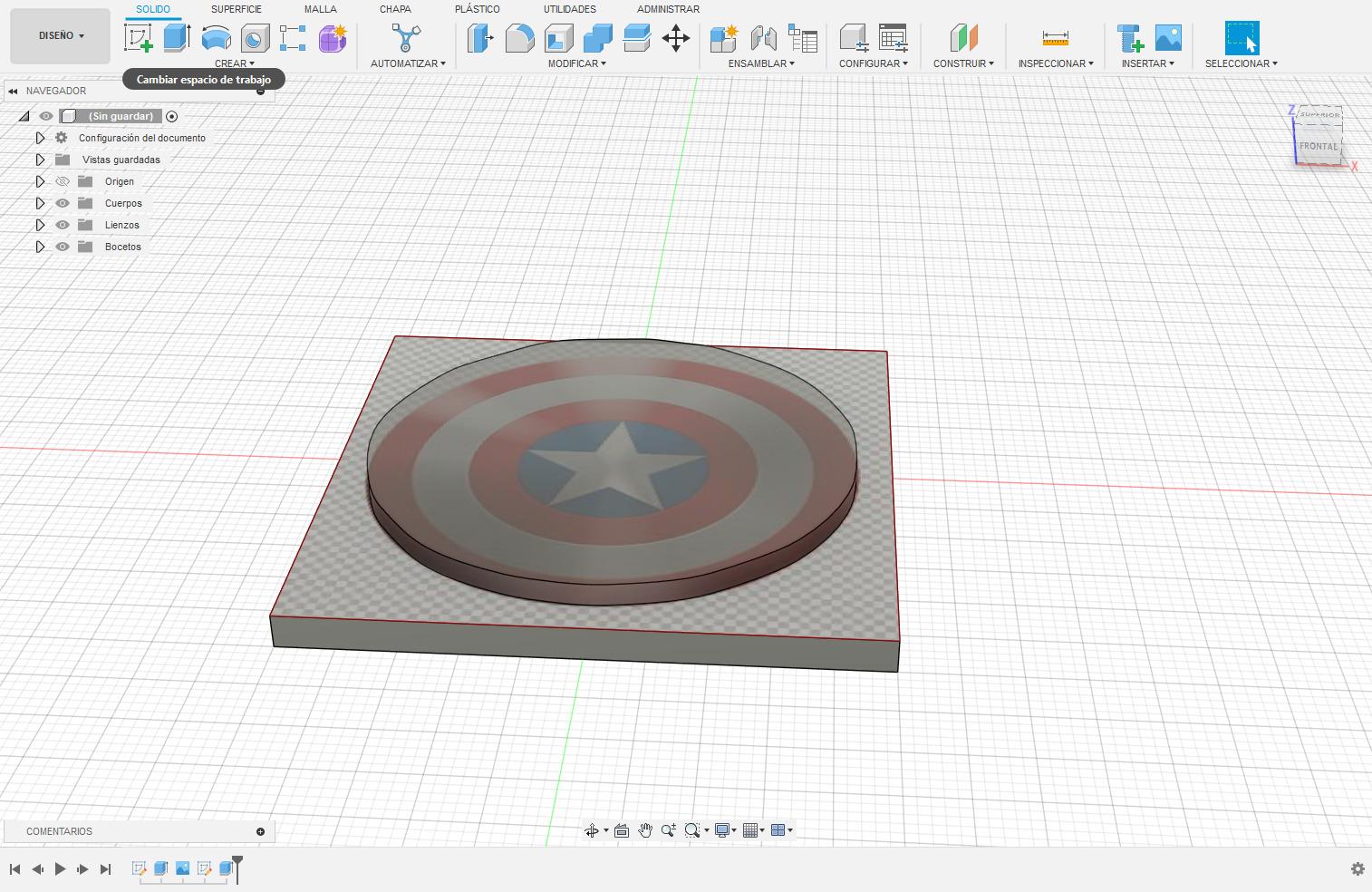Viewport: 1372px width, 892px height.
Task: Click the Select tool icon
Action: click(x=1242, y=38)
